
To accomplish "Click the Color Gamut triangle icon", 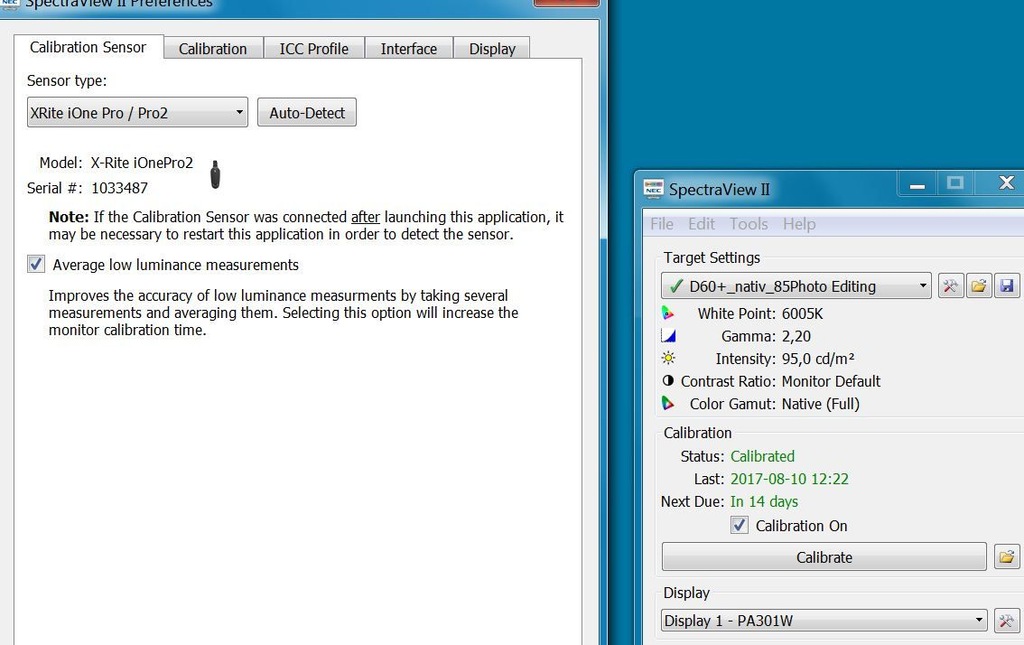I will pos(667,403).
